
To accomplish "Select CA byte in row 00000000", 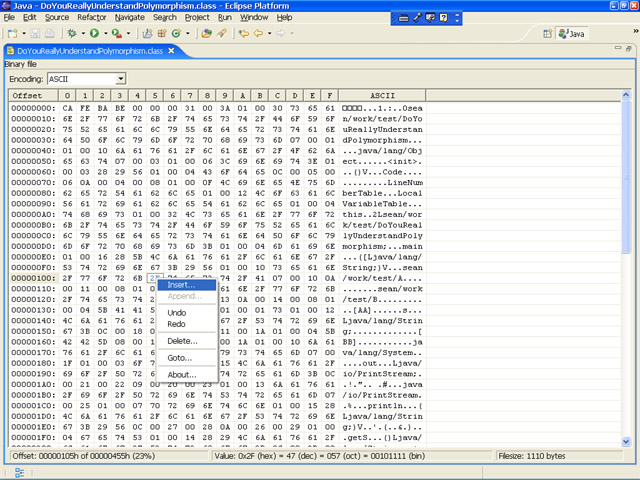I will [x=67, y=108].
